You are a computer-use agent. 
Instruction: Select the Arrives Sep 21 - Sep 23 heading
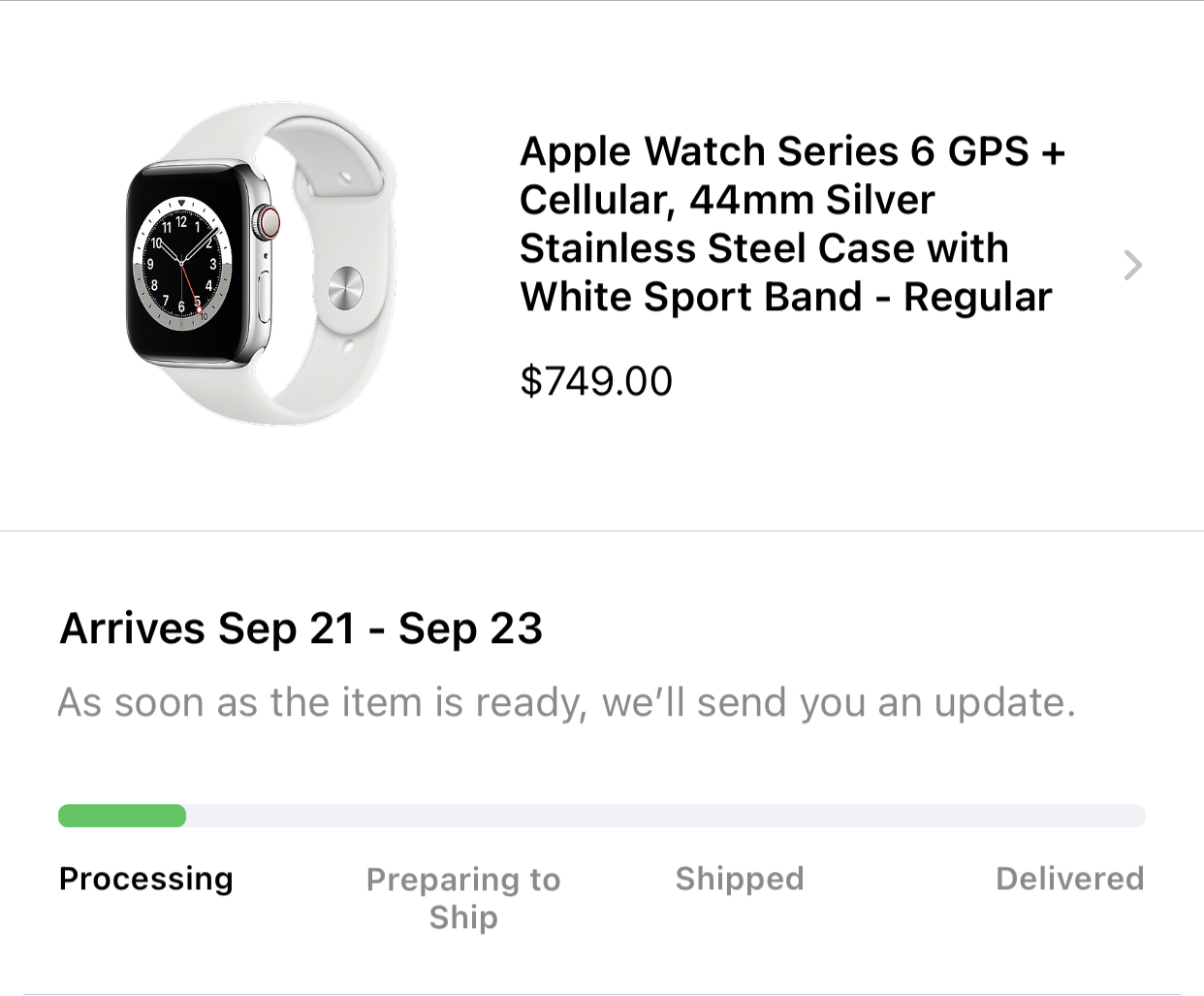click(301, 628)
